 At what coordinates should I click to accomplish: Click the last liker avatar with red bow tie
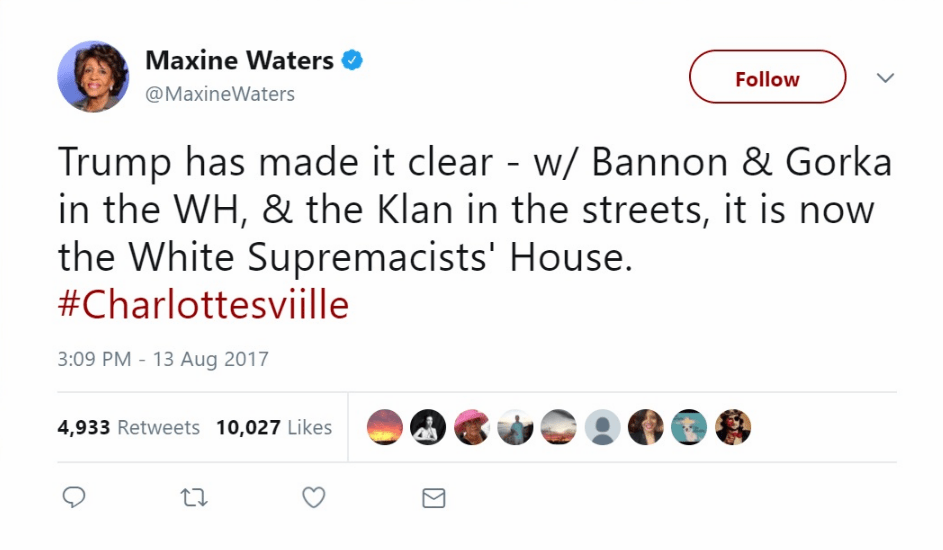(x=733, y=427)
